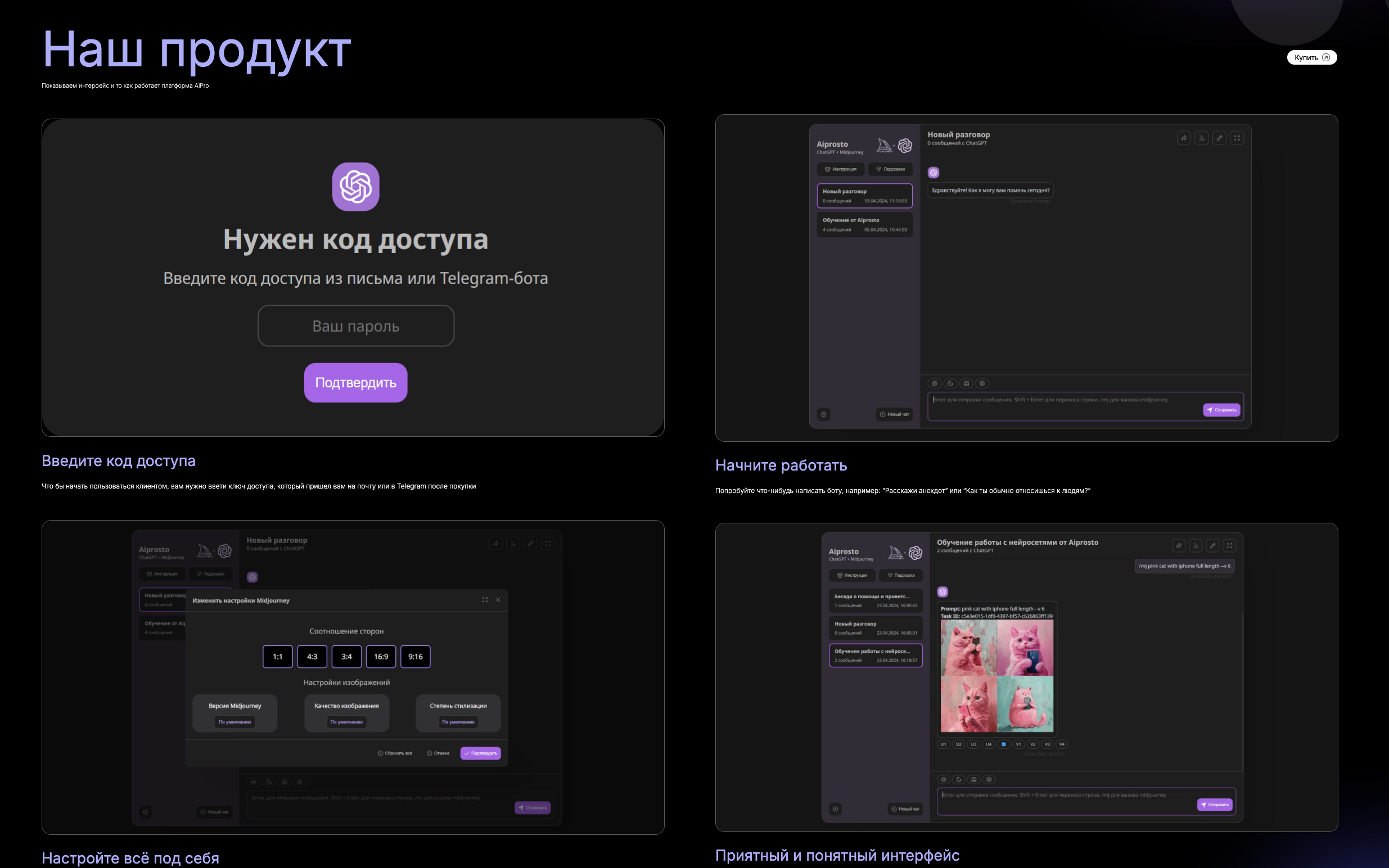Open the Качество изображения По умолчанию dropdown
Image resolution: width=1389 pixels, height=868 pixels.
346,722
